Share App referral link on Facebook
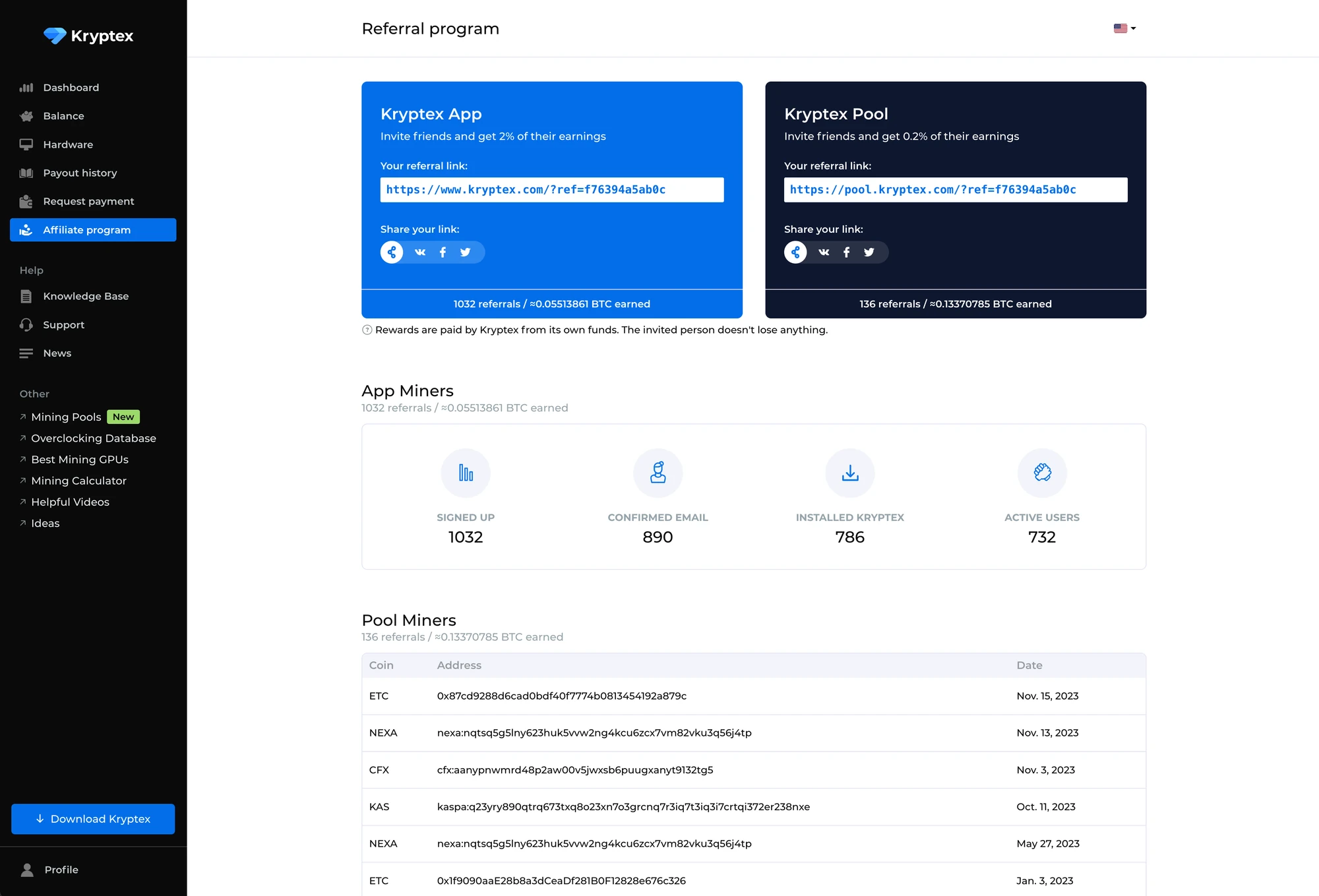The width and height of the screenshot is (1319, 896). click(443, 253)
